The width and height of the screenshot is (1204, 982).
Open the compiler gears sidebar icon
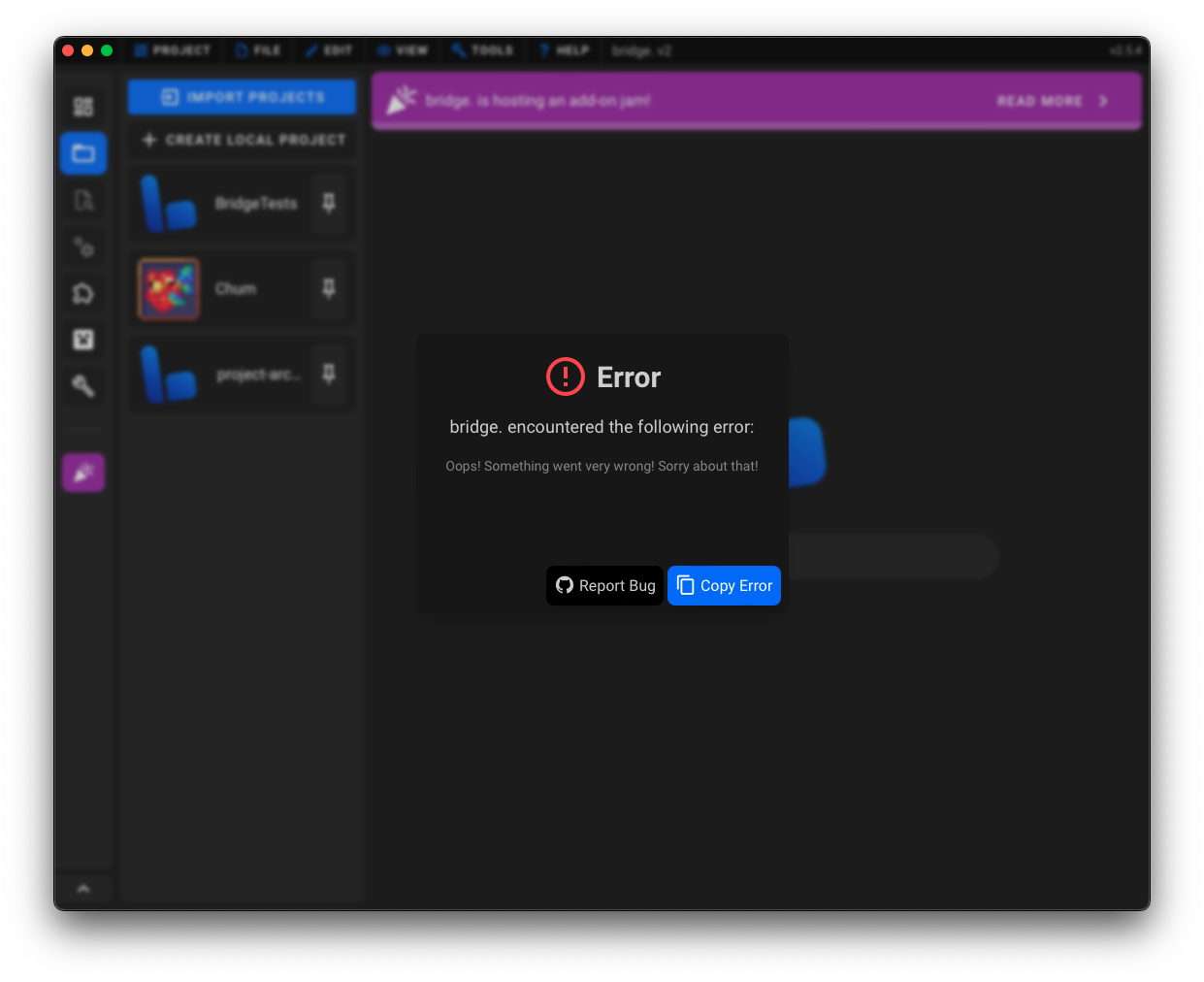point(83,246)
